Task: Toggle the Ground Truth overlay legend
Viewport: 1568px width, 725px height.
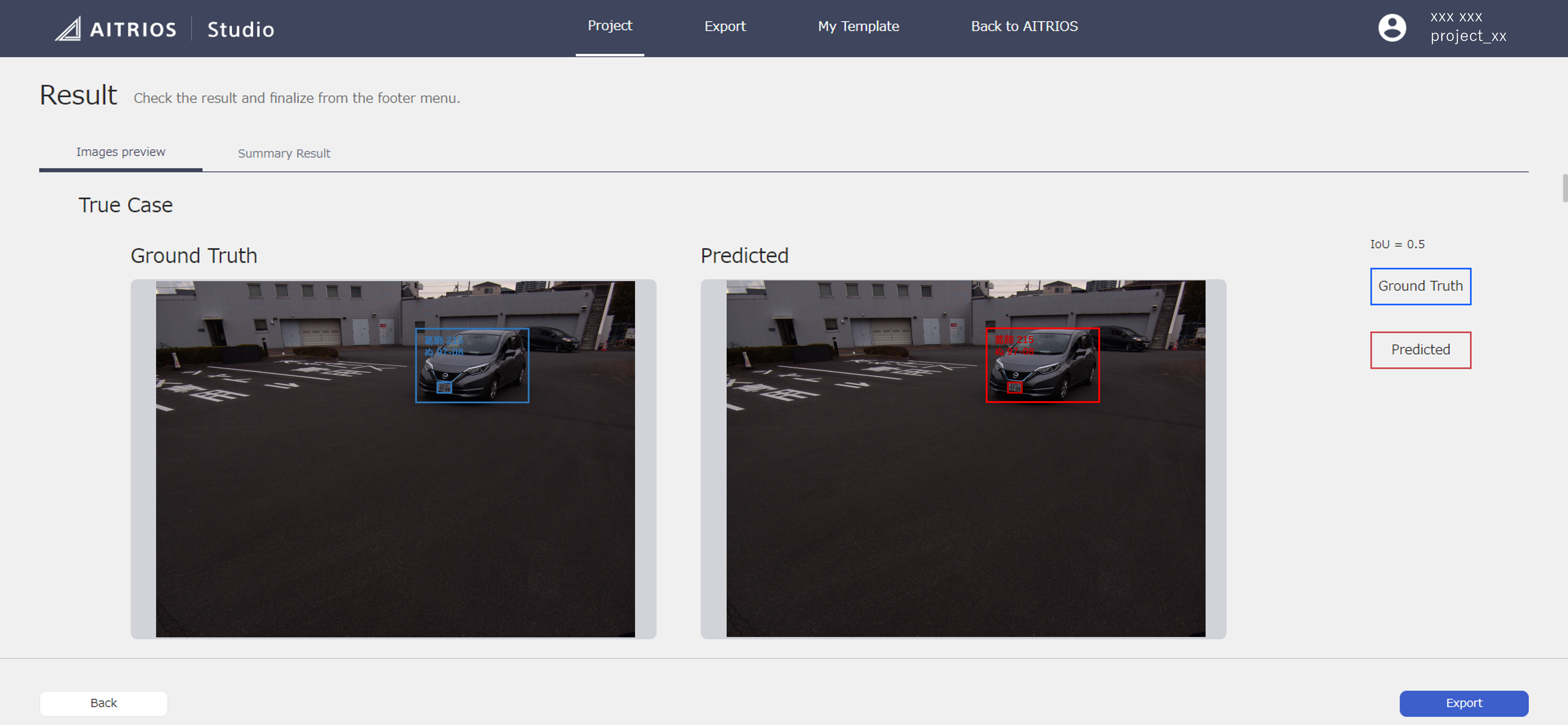Action: pos(1420,286)
